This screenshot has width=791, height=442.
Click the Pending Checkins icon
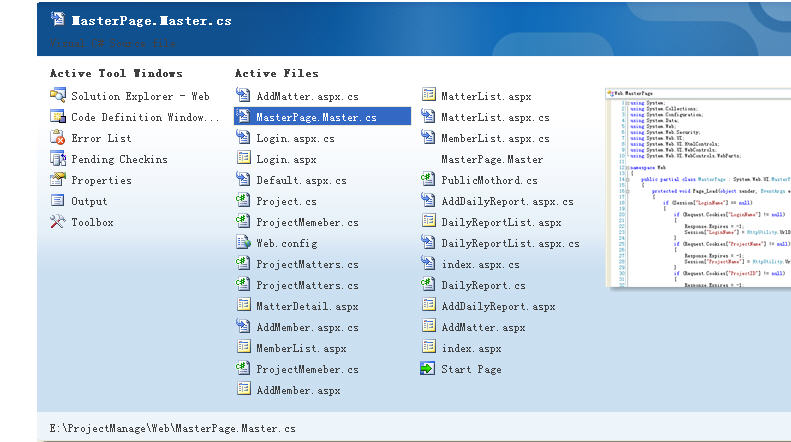pyautogui.click(x=58, y=158)
